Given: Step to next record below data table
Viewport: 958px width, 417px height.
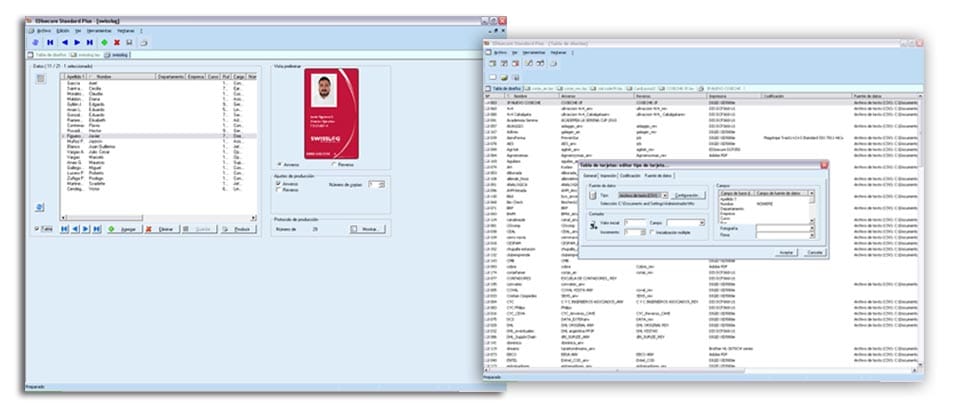Looking at the screenshot, I should (86, 229).
